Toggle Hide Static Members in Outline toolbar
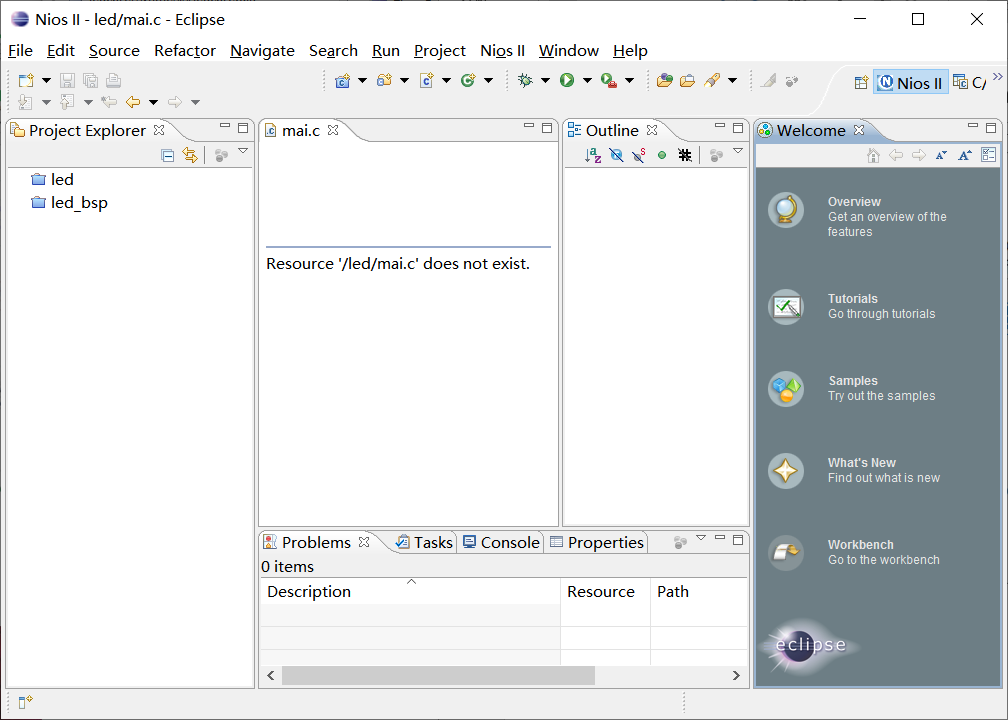The height and width of the screenshot is (720, 1008). pos(639,155)
